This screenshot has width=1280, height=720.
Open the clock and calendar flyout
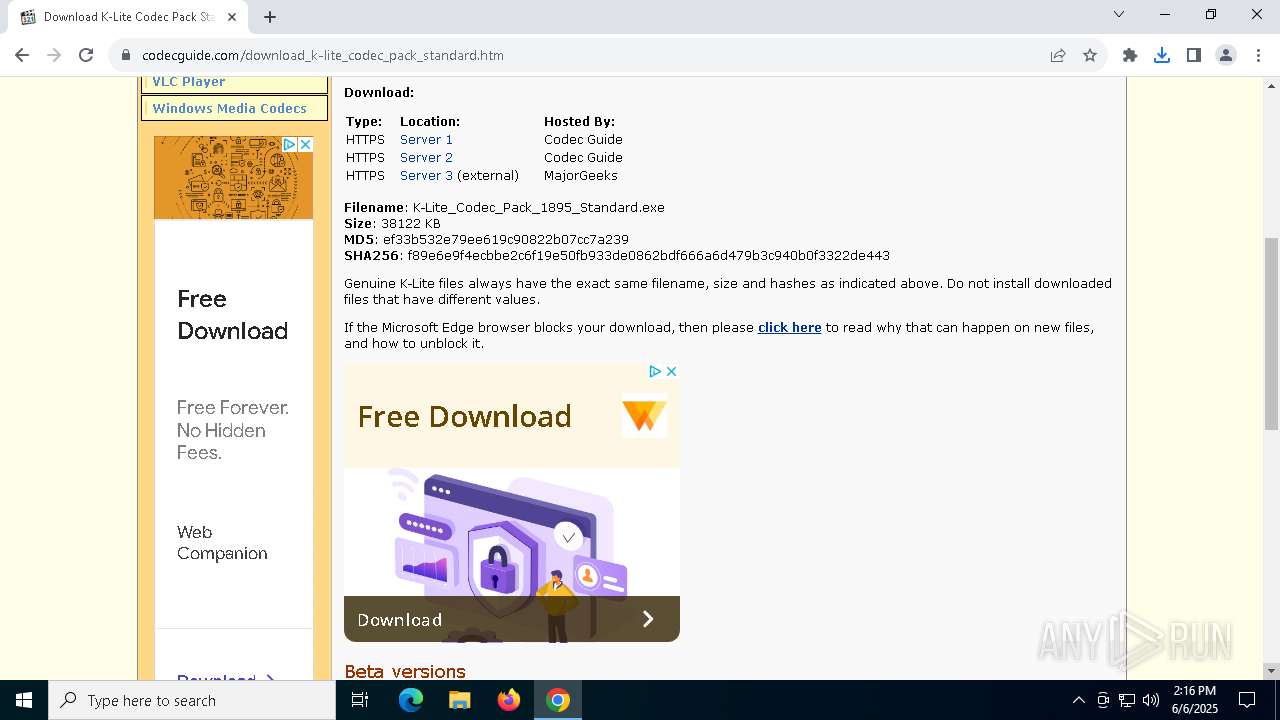click(1194, 700)
